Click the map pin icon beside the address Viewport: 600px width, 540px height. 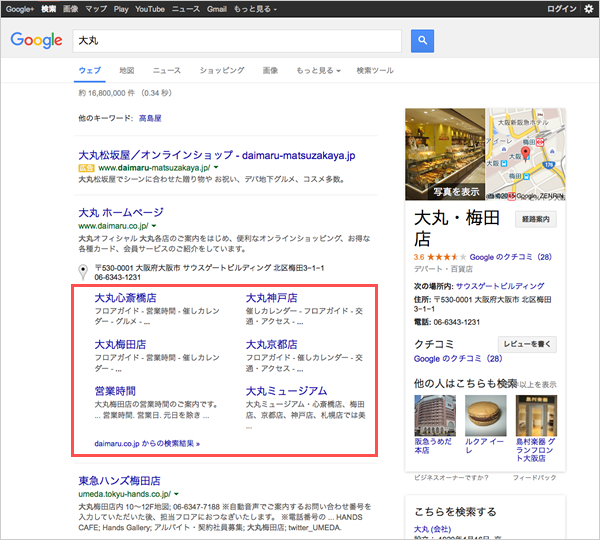coord(83,272)
